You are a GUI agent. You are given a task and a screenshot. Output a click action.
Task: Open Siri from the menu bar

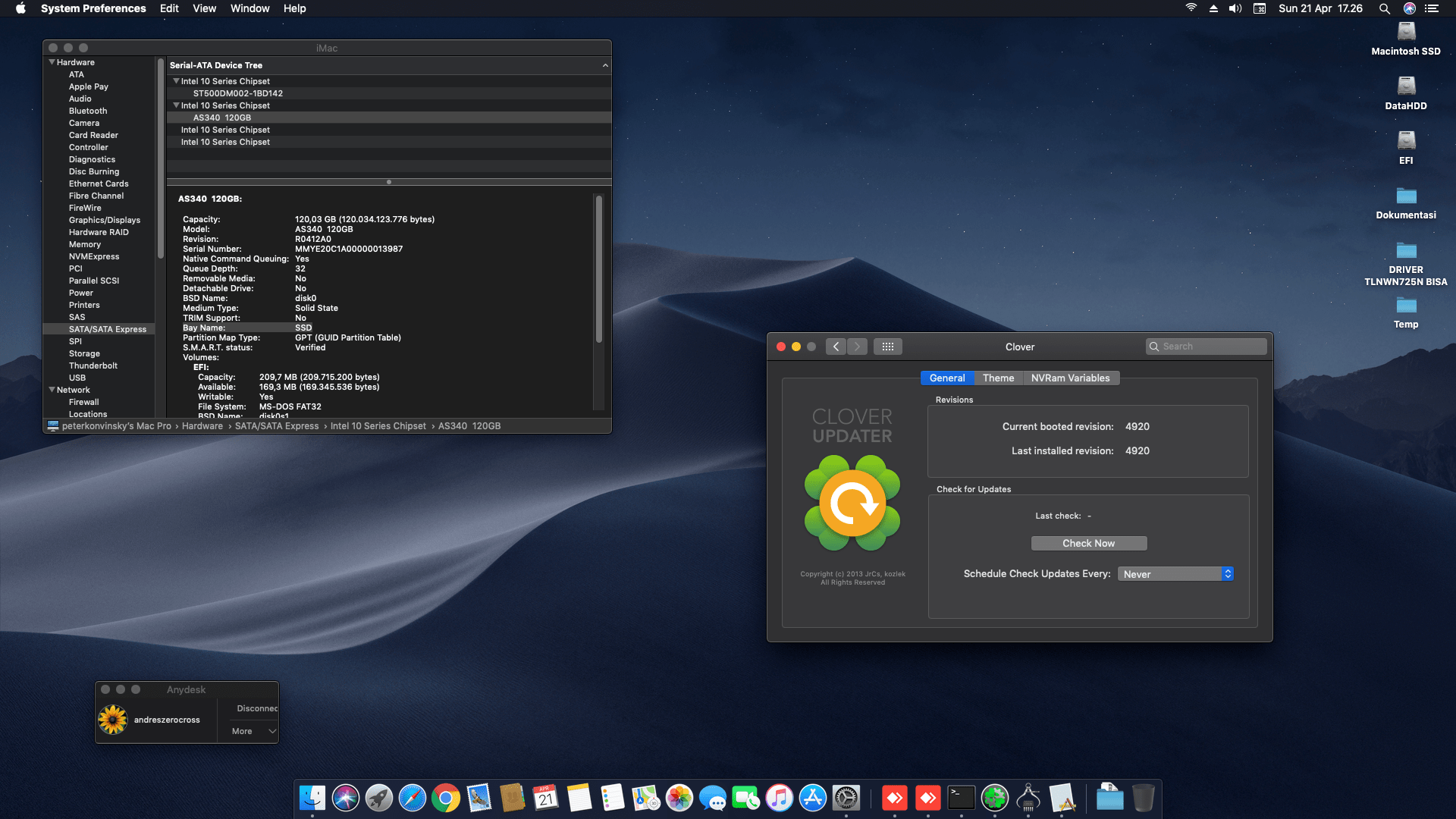1409,8
